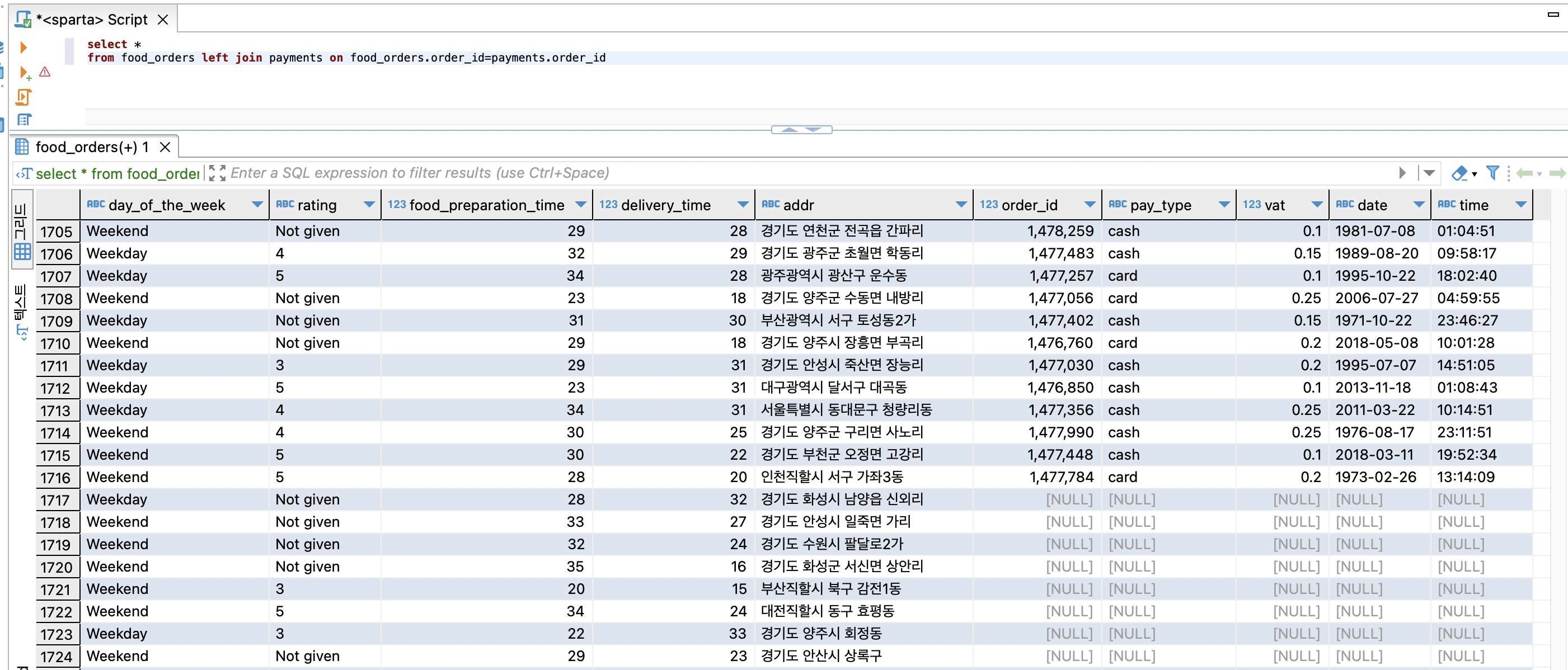The width and height of the screenshot is (1568, 670).
Task: Switch to text view in side panel
Action: pos(22,312)
